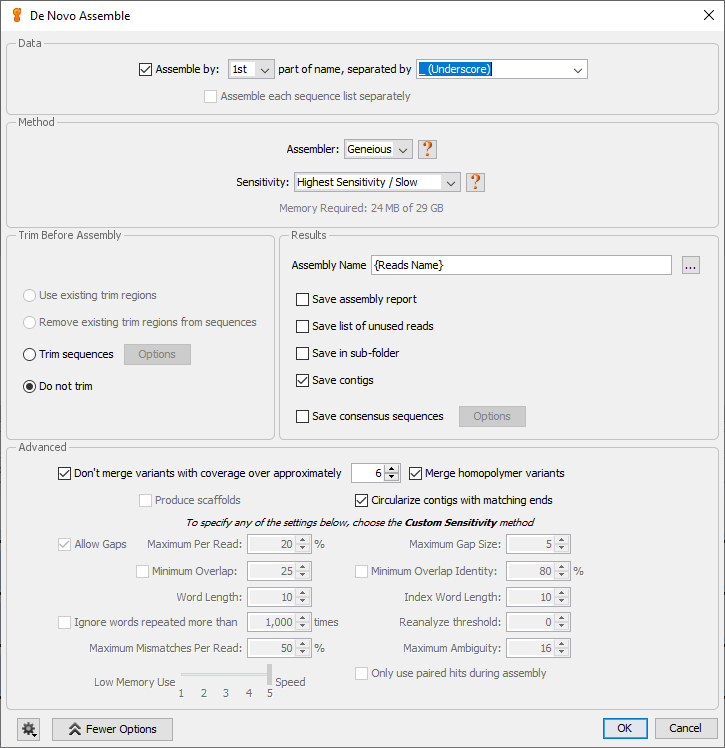Open the 1st part of name dropdown

tap(251, 70)
